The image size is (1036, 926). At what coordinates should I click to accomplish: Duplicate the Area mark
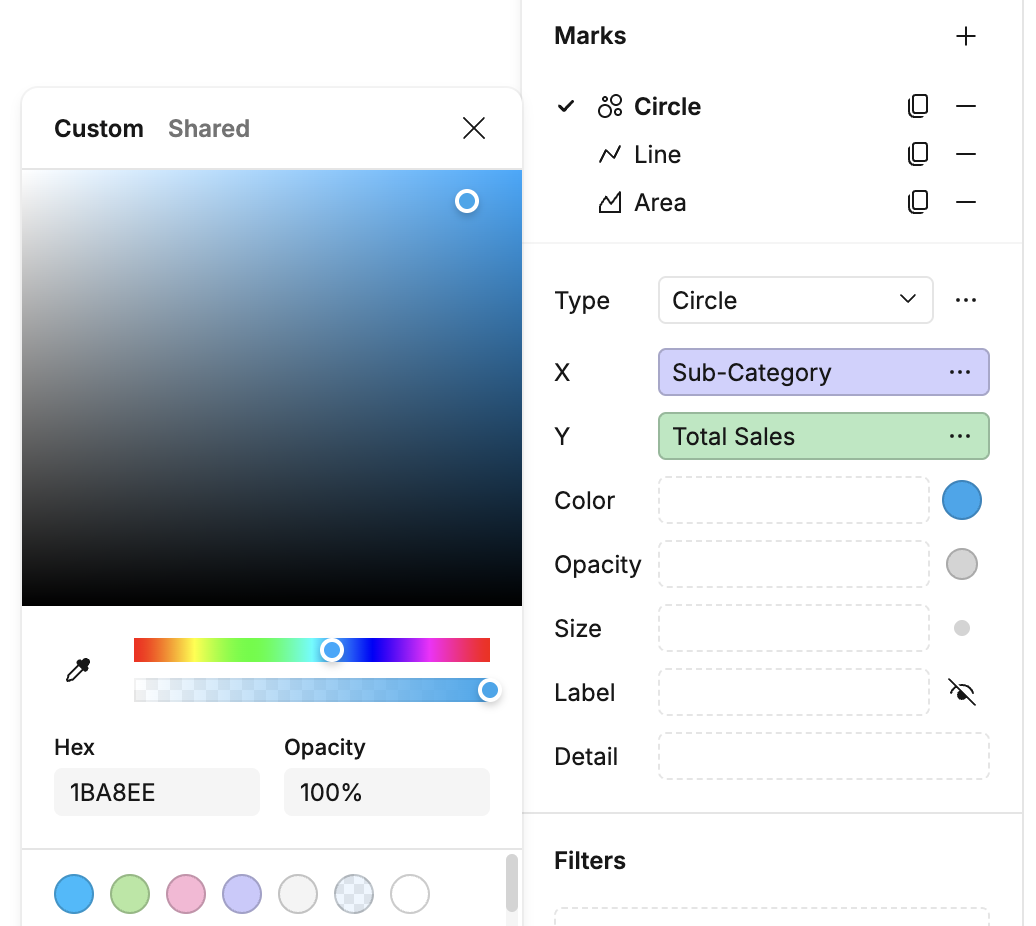click(x=918, y=202)
